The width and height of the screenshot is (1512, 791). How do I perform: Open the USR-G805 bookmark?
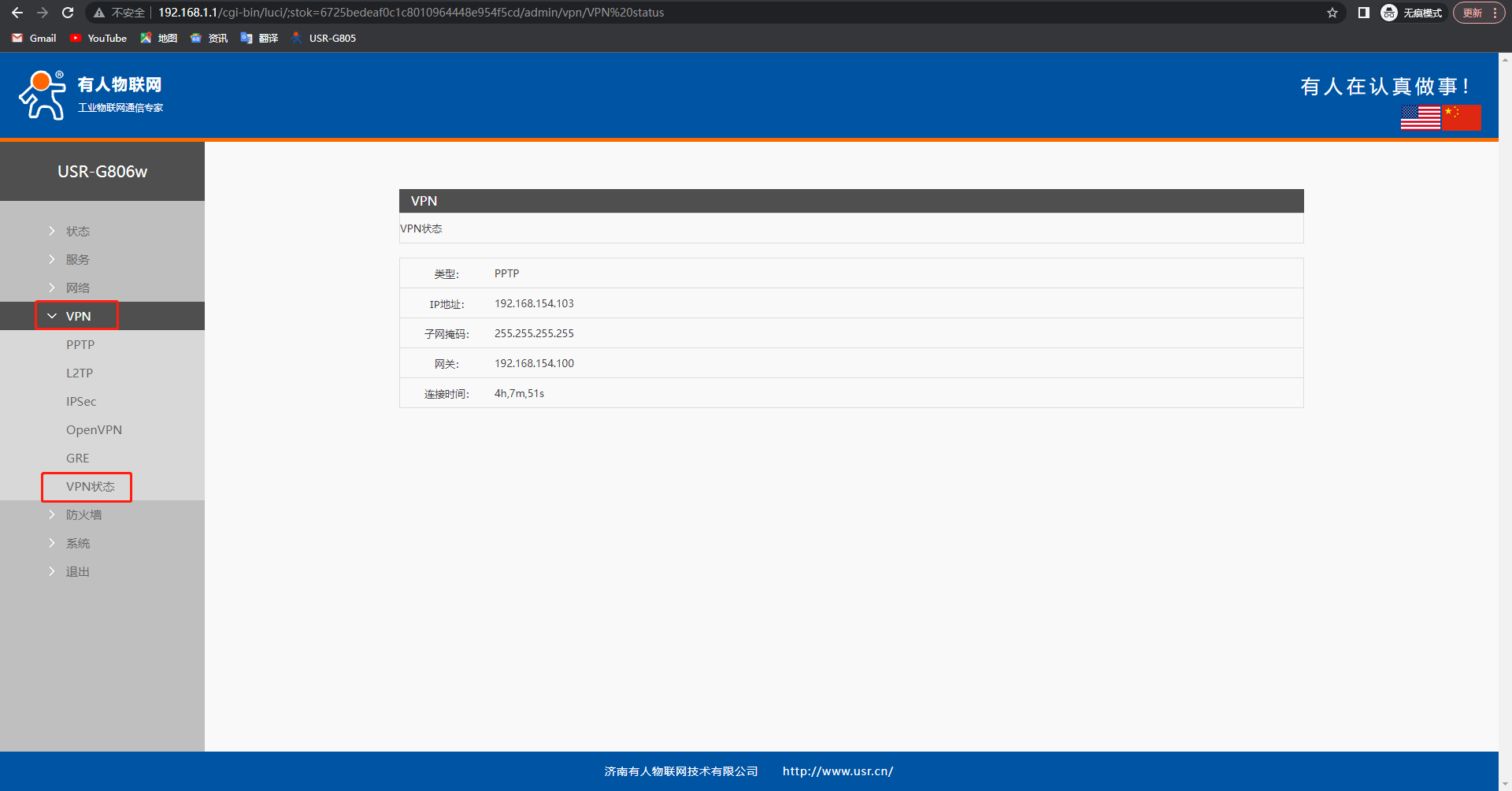pyautogui.click(x=324, y=38)
